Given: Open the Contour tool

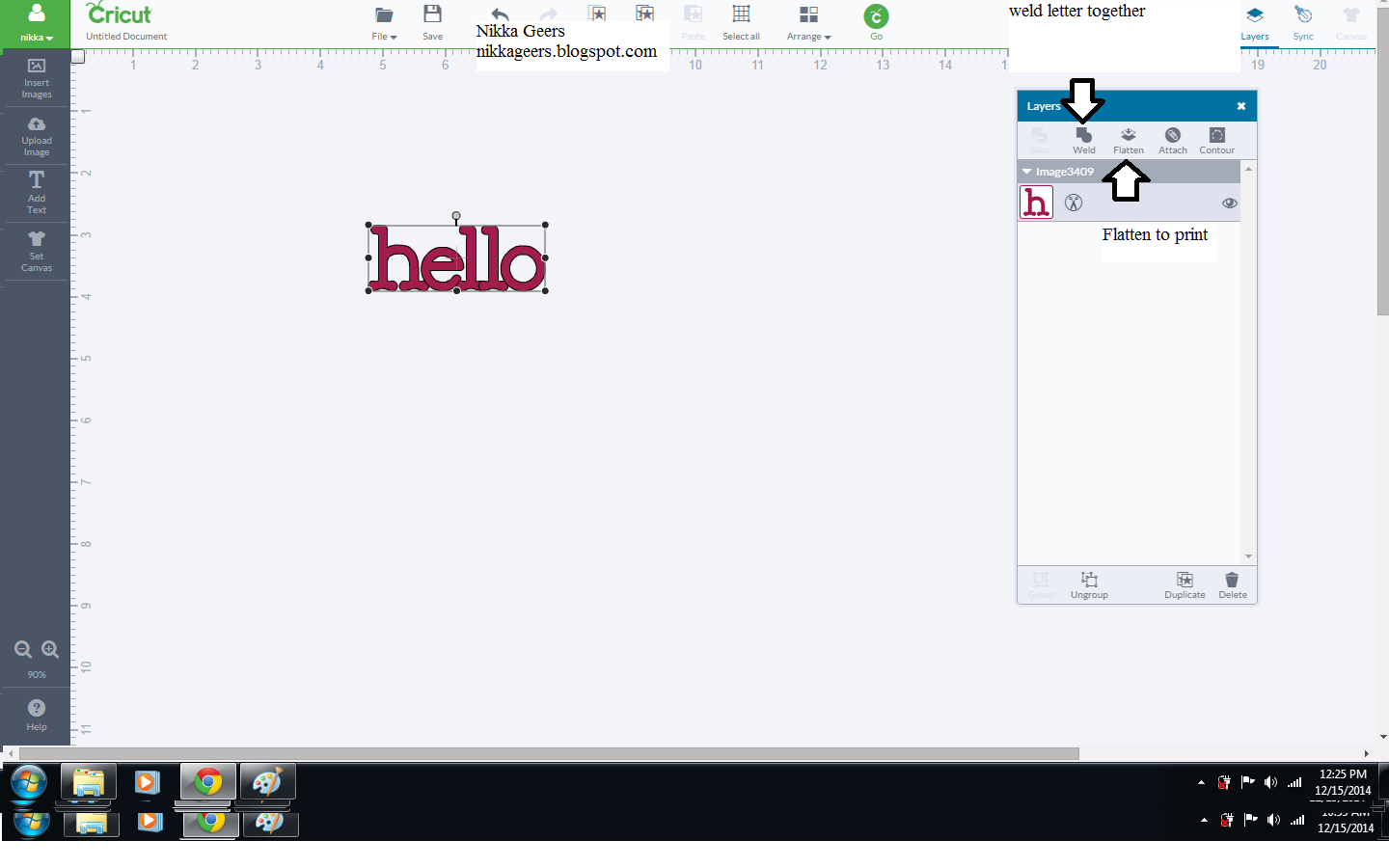Looking at the screenshot, I should (x=1216, y=141).
